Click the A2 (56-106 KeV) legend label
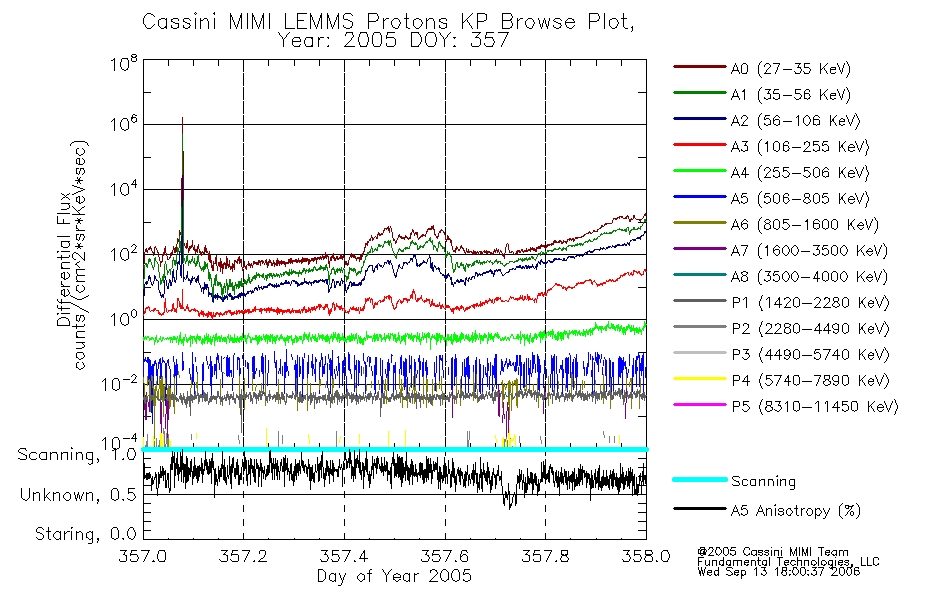 pyautogui.click(x=796, y=121)
